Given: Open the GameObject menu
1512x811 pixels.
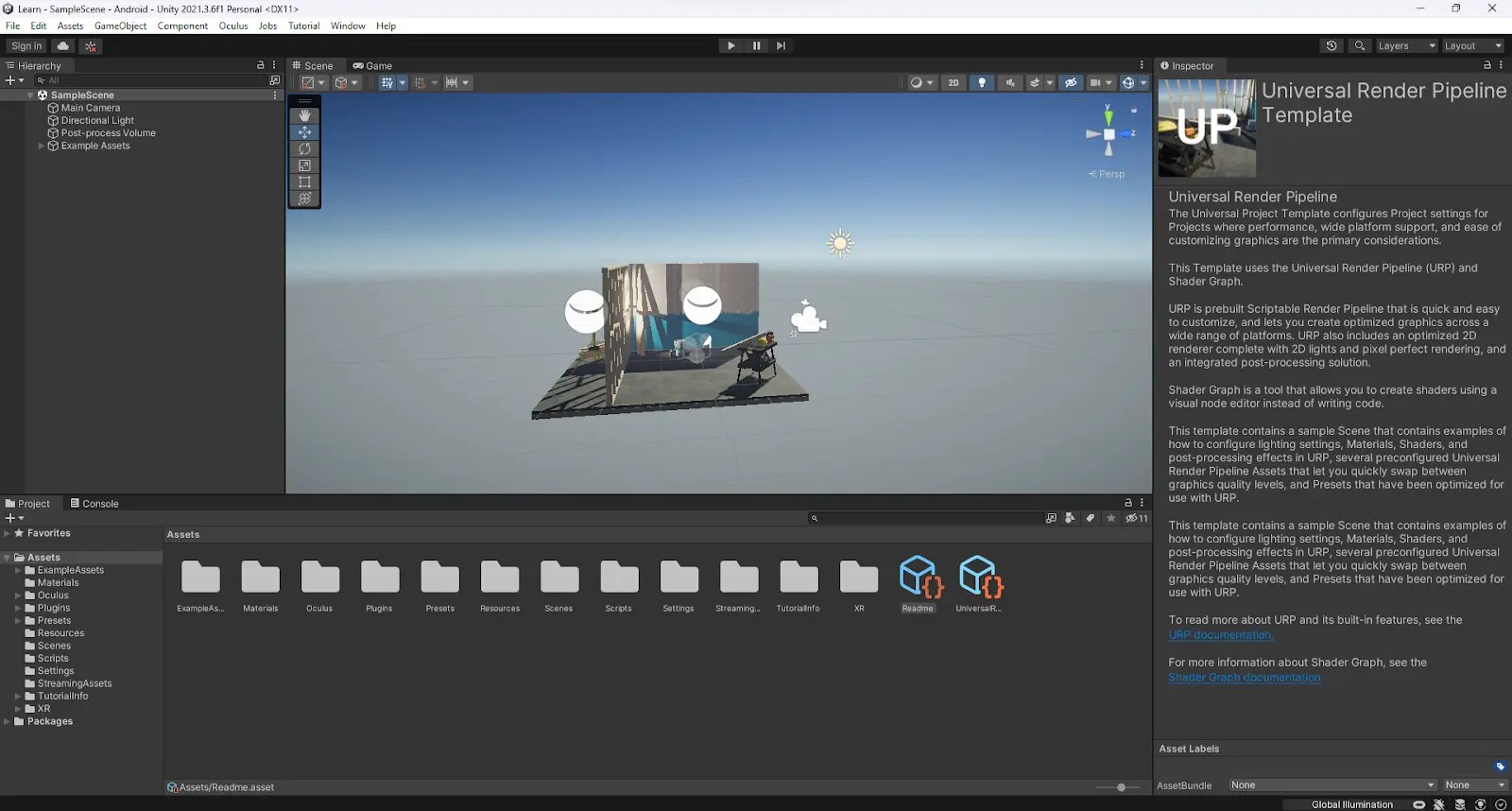Looking at the screenshot, I should [x=120, y=26].
